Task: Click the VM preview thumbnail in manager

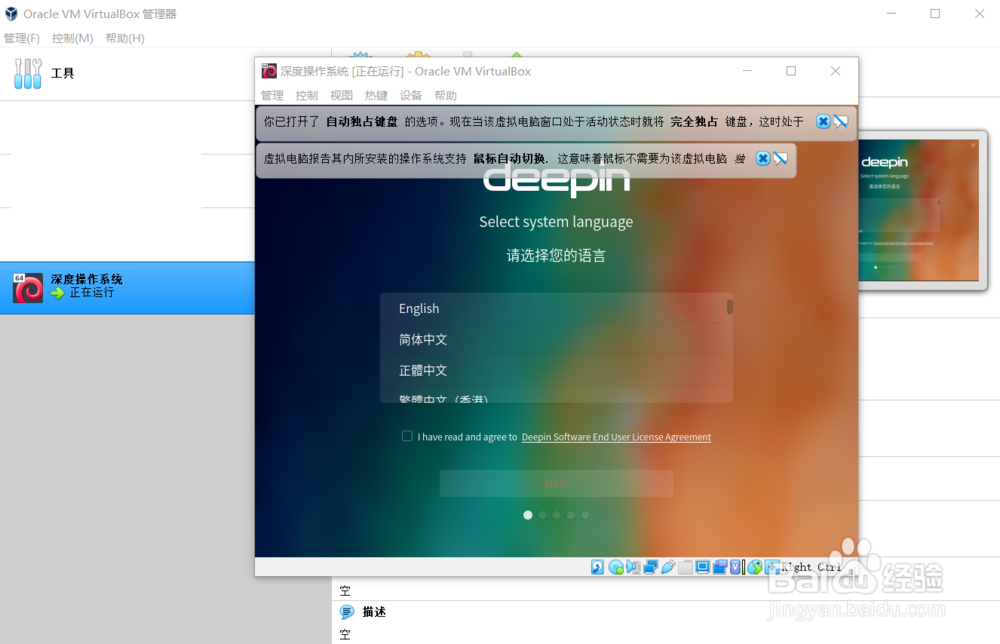Action: tap(919, 210)
